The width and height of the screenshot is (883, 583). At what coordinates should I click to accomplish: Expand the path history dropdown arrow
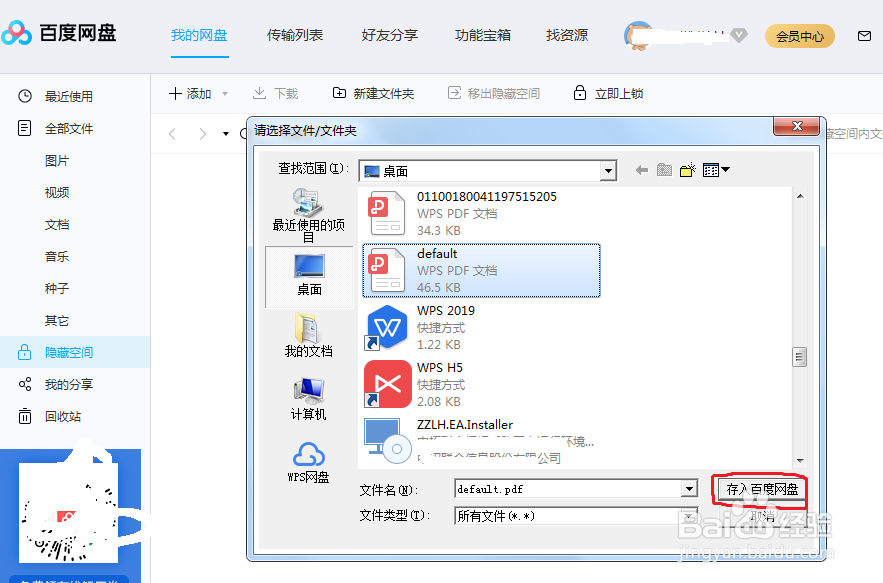coord(226,134)
